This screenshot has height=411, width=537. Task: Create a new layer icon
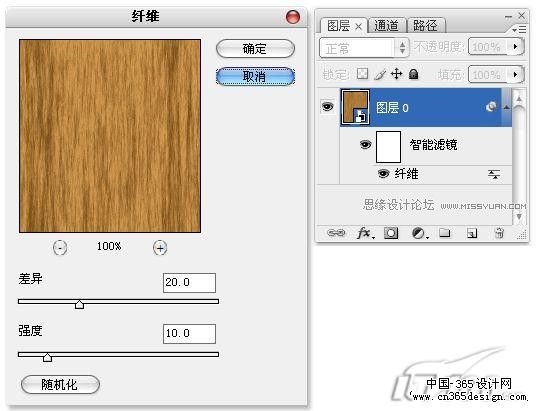click(472, 234)
